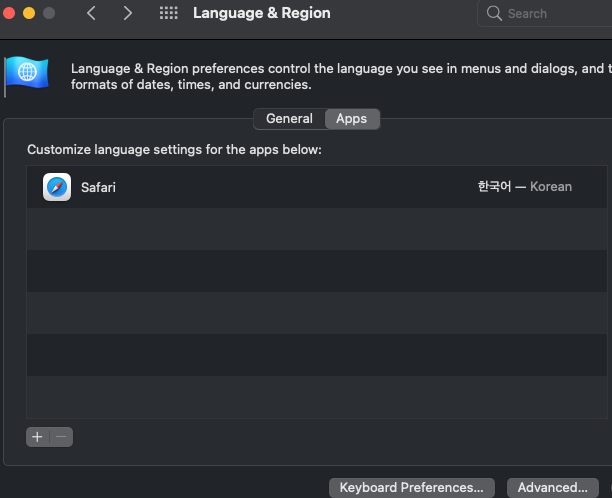
Task: Go forward with the right chevron arrow
Action: [x=127, y=13]
